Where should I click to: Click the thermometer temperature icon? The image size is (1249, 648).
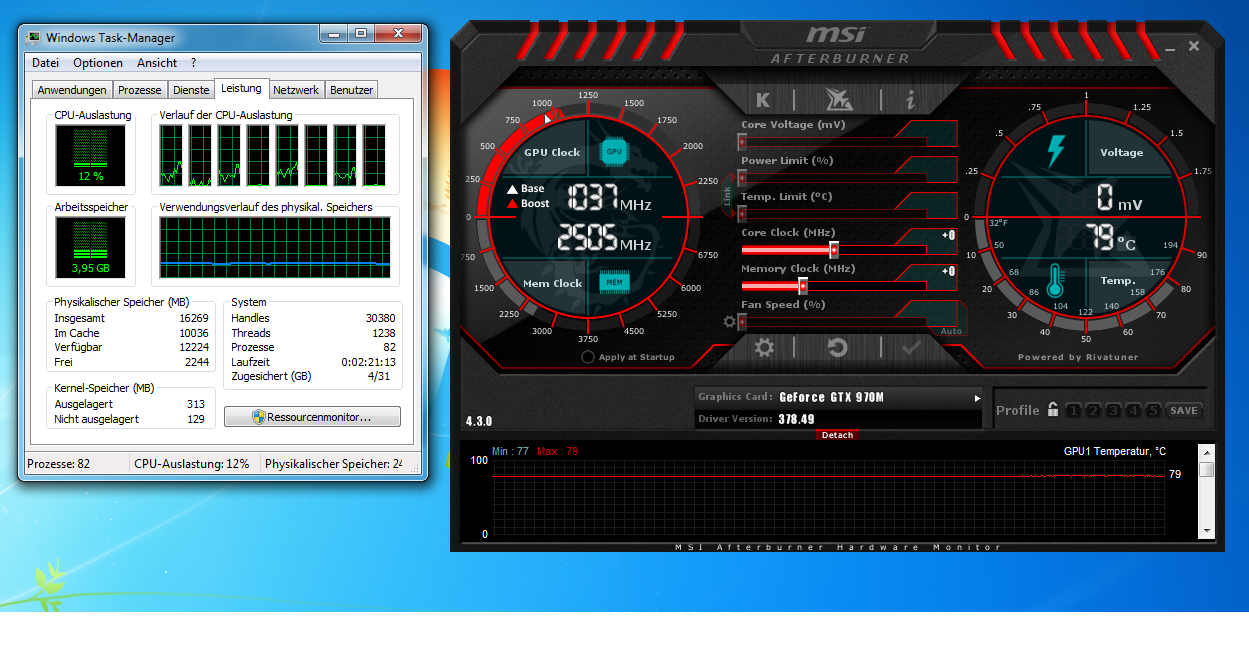pos(1056,283)
